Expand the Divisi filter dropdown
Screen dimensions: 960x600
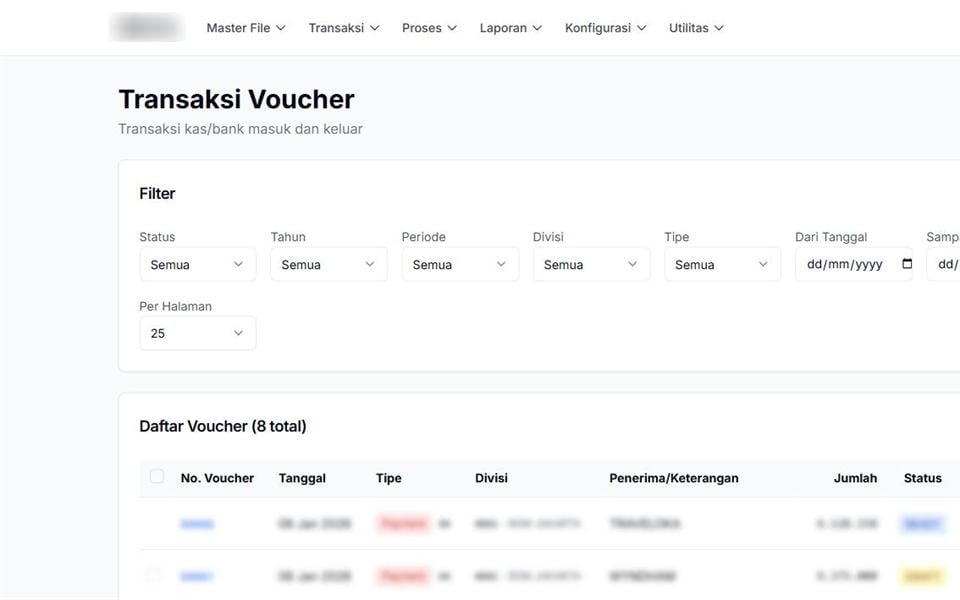[591, 264]
